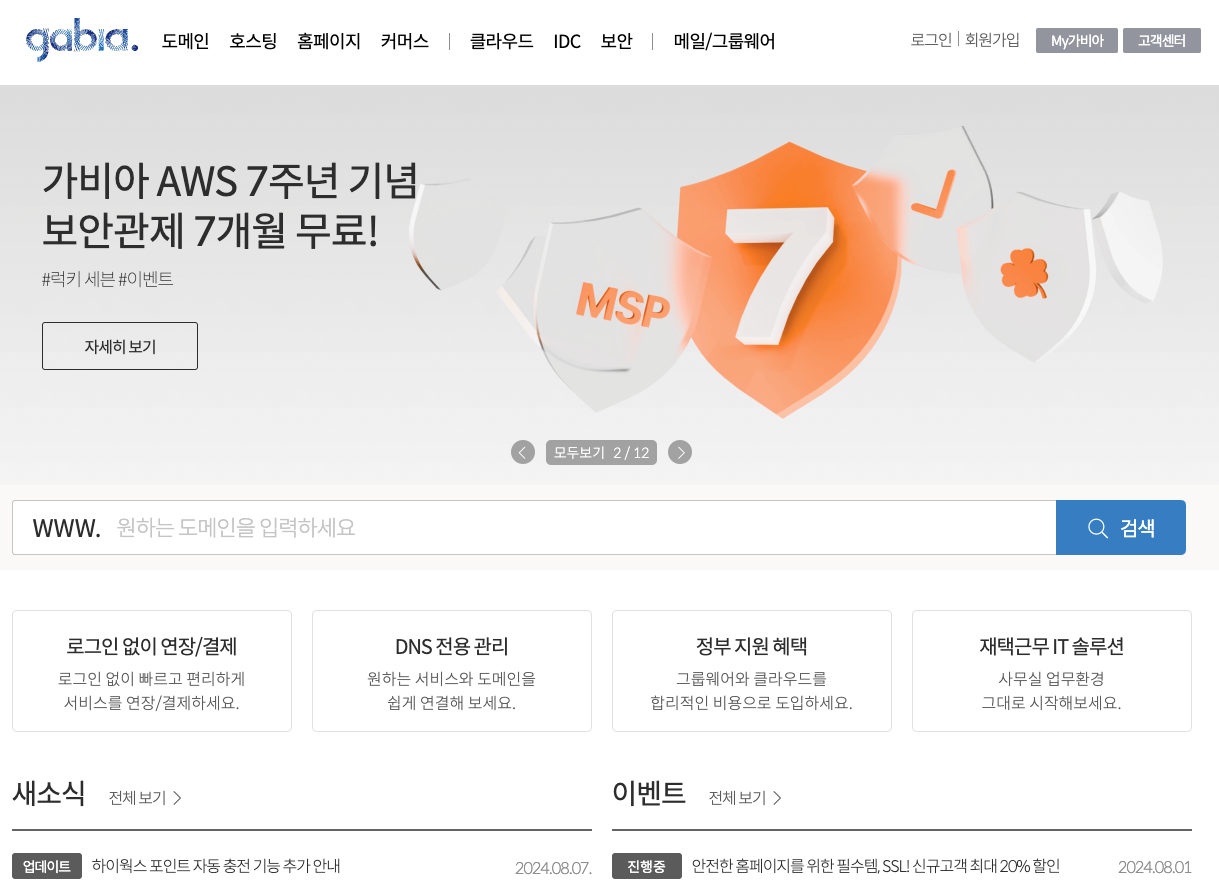Click the gabia logo
This screenshot has height=883, width=1219.
tap(82, 41)
